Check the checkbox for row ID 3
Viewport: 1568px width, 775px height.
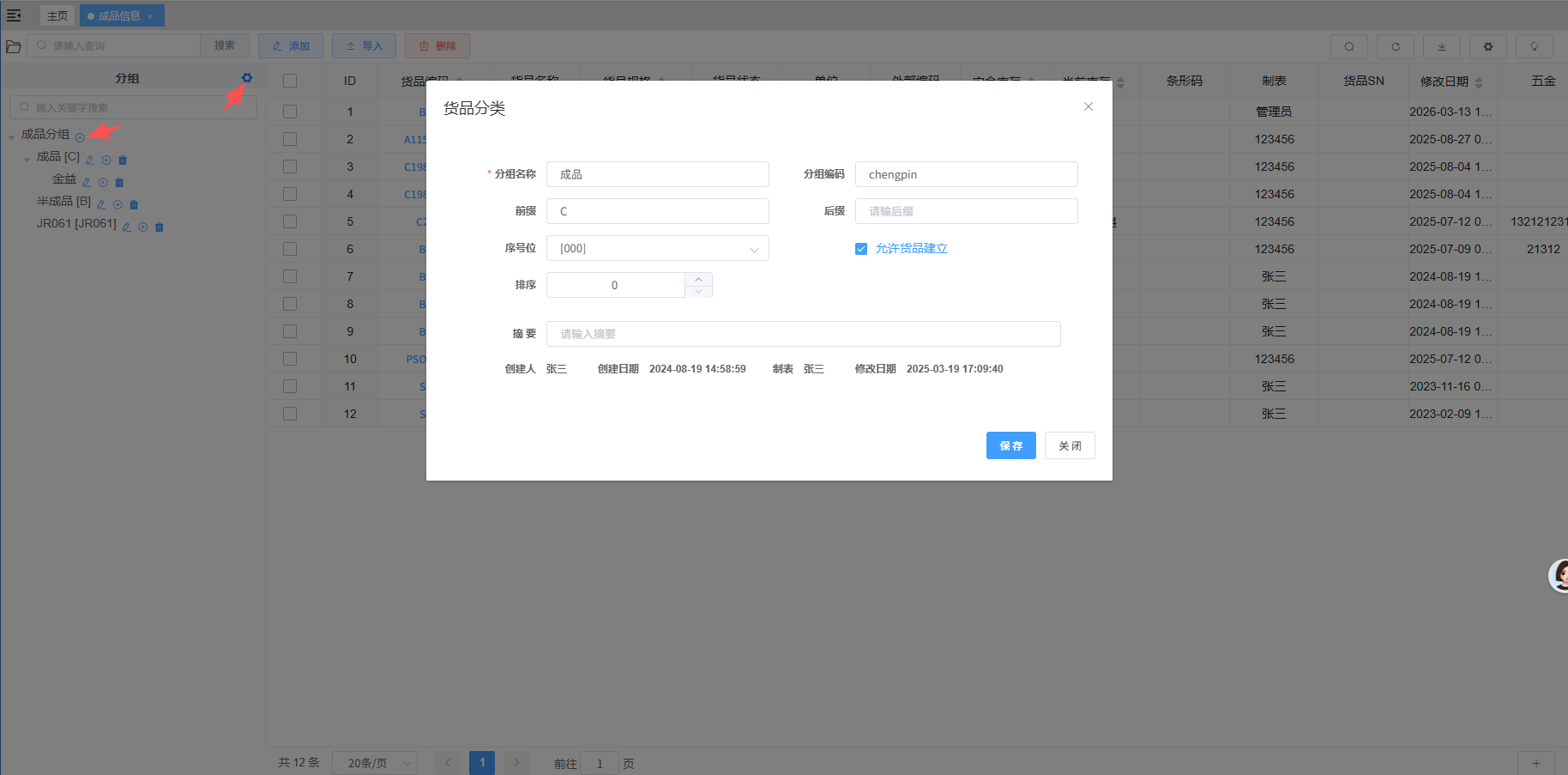click(290, 167)
